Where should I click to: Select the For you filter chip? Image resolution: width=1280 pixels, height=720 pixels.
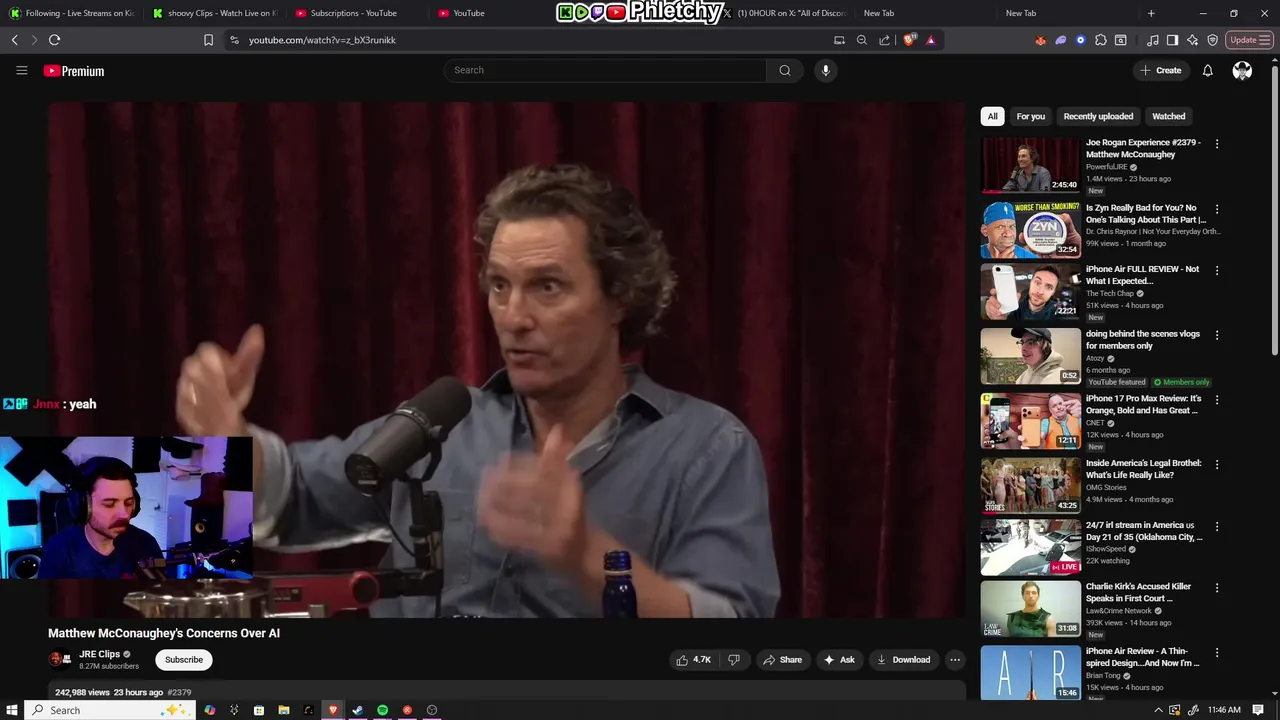(x=1030, y=116)
